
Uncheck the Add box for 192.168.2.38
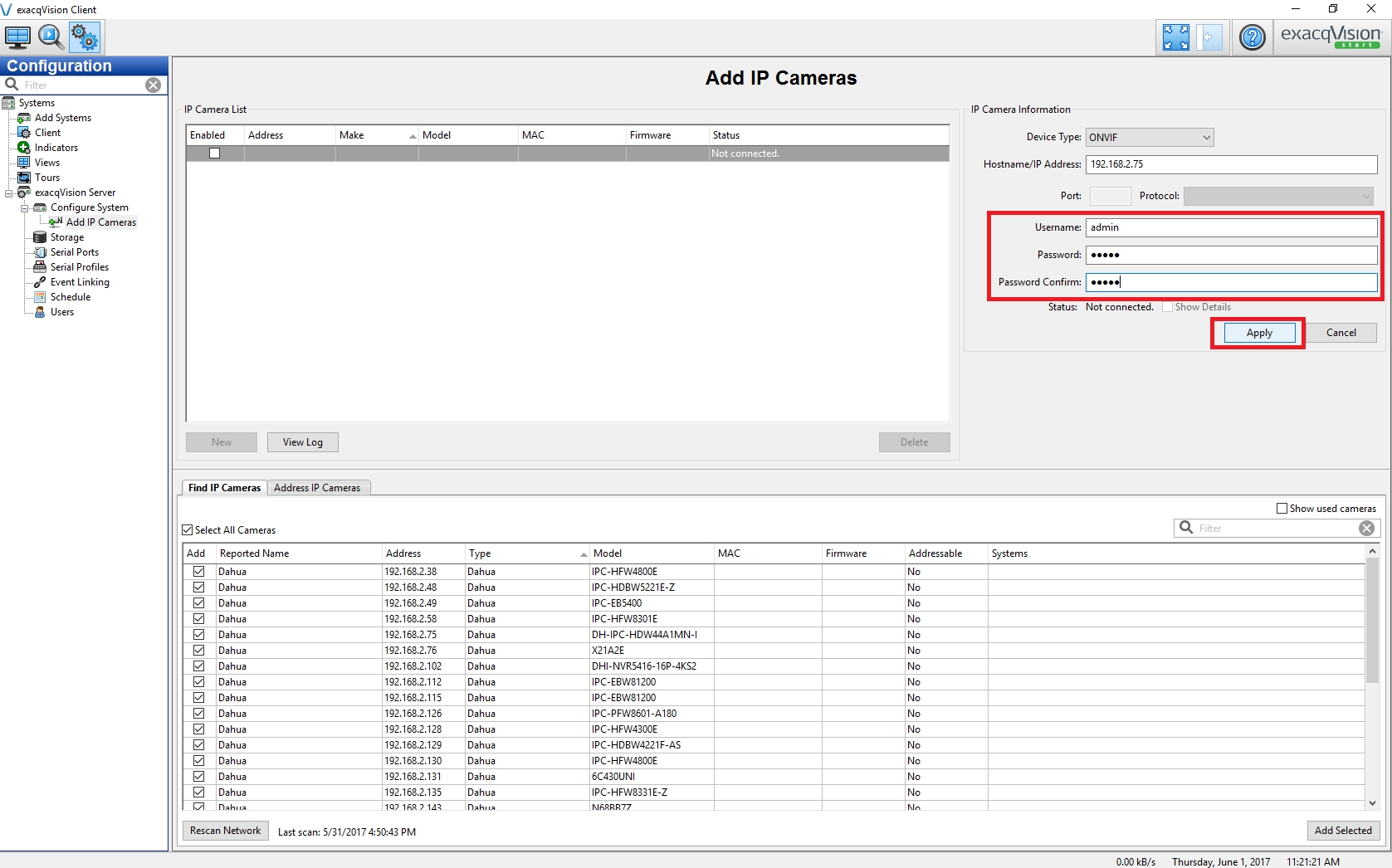199,572
